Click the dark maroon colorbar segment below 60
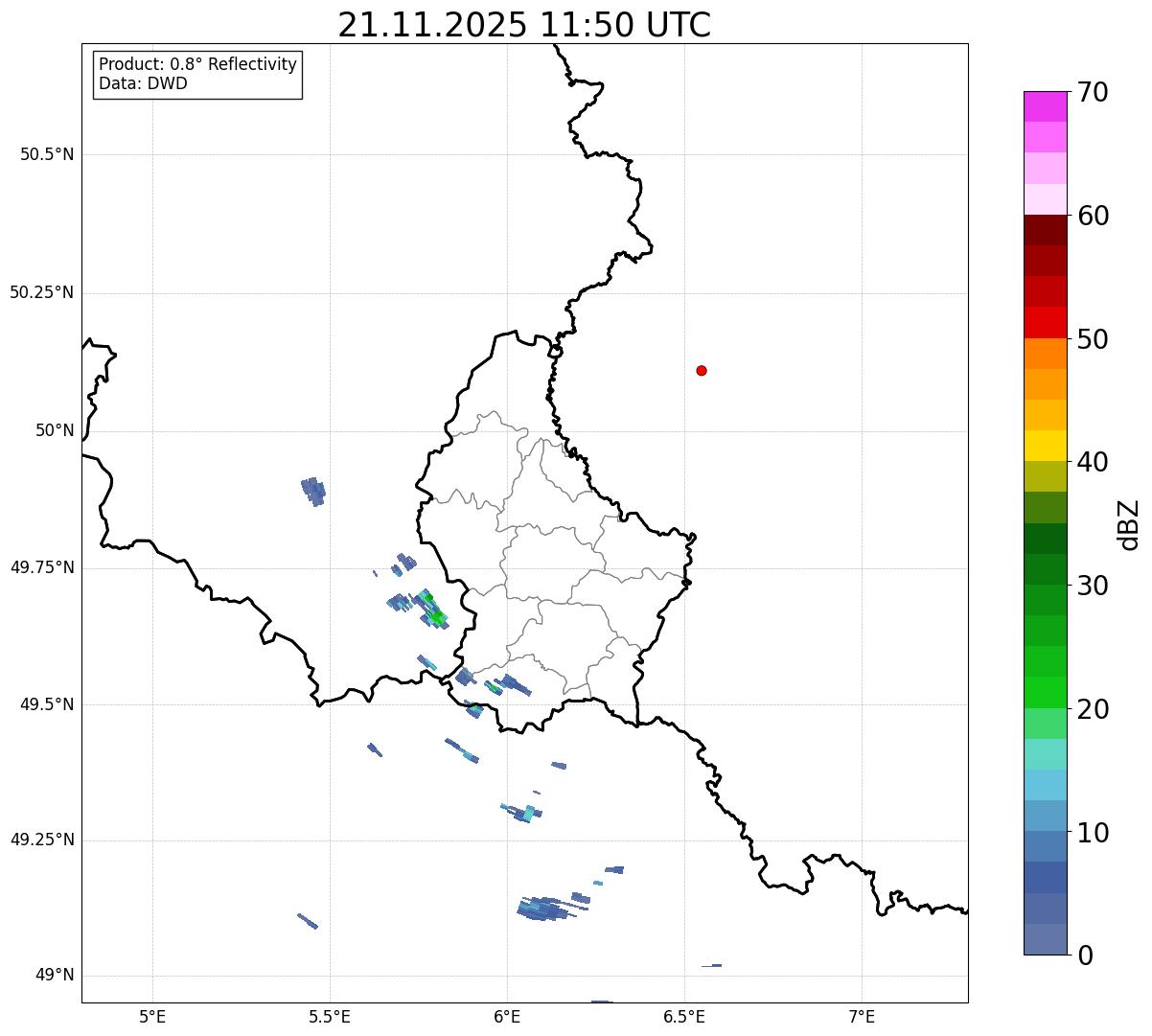1152x1036 pixels. click(x=1046, y=230)
